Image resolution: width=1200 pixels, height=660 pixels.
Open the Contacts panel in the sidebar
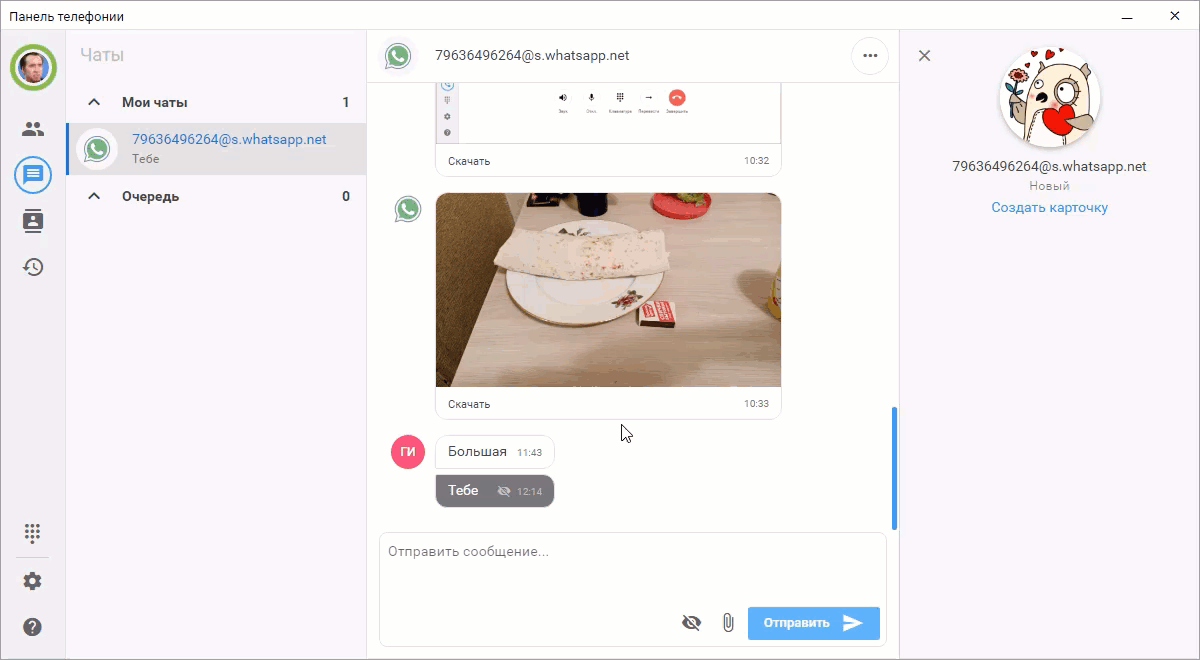click(33, 128)
